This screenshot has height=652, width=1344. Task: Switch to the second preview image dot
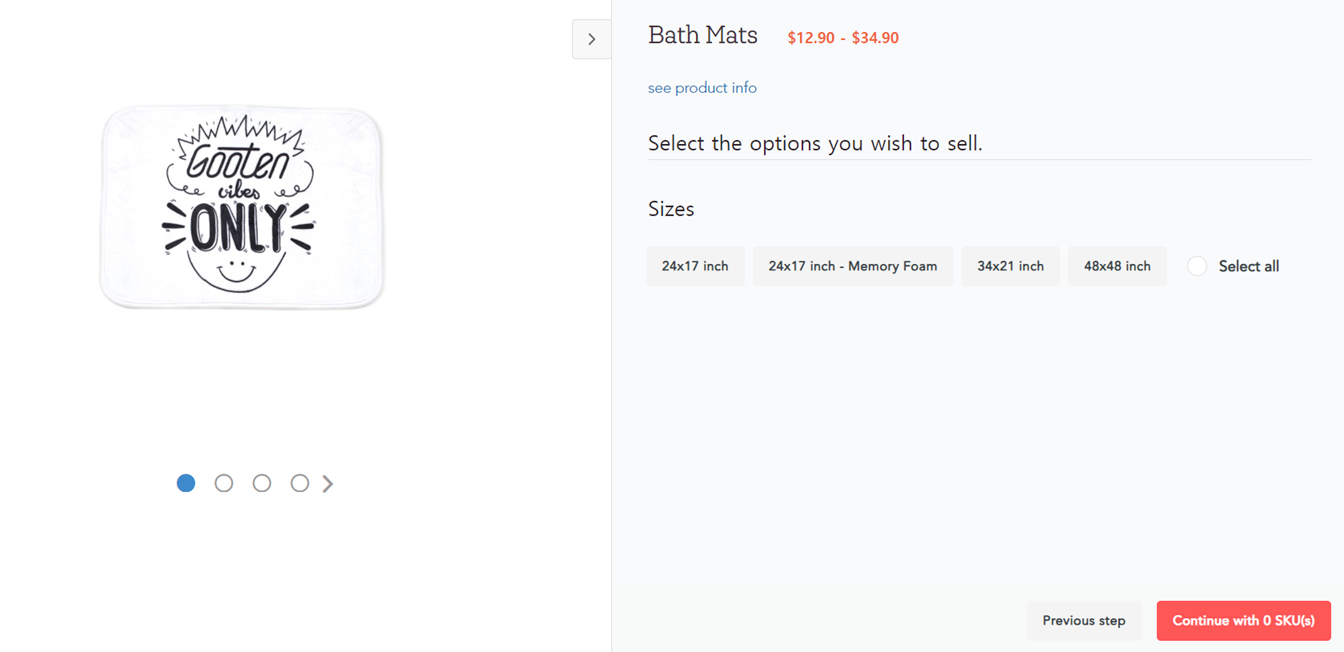point(224,483)
